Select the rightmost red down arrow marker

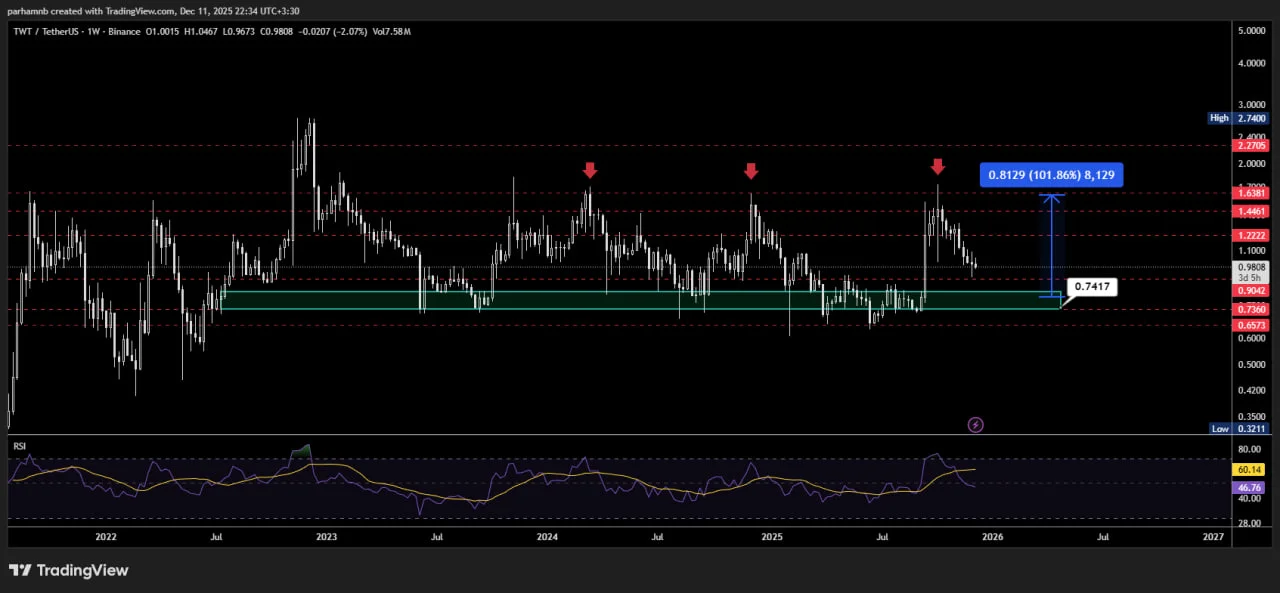click(938, 166)
